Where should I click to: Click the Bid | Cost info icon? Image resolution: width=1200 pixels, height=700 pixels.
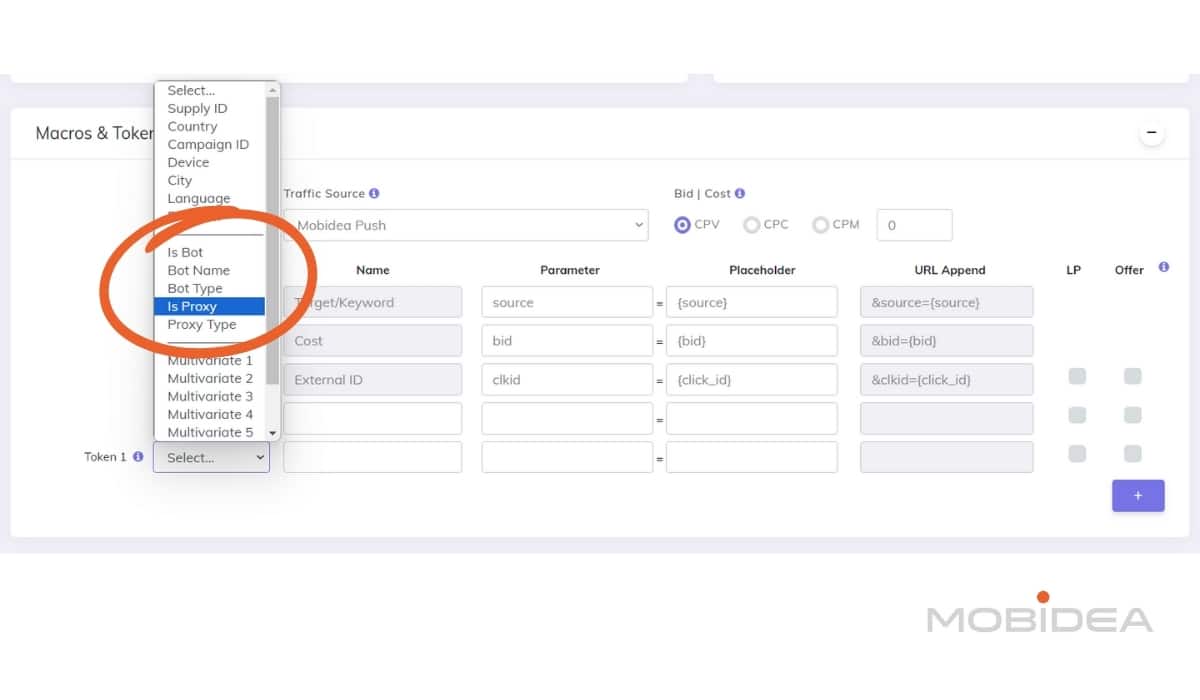(740, 194)
